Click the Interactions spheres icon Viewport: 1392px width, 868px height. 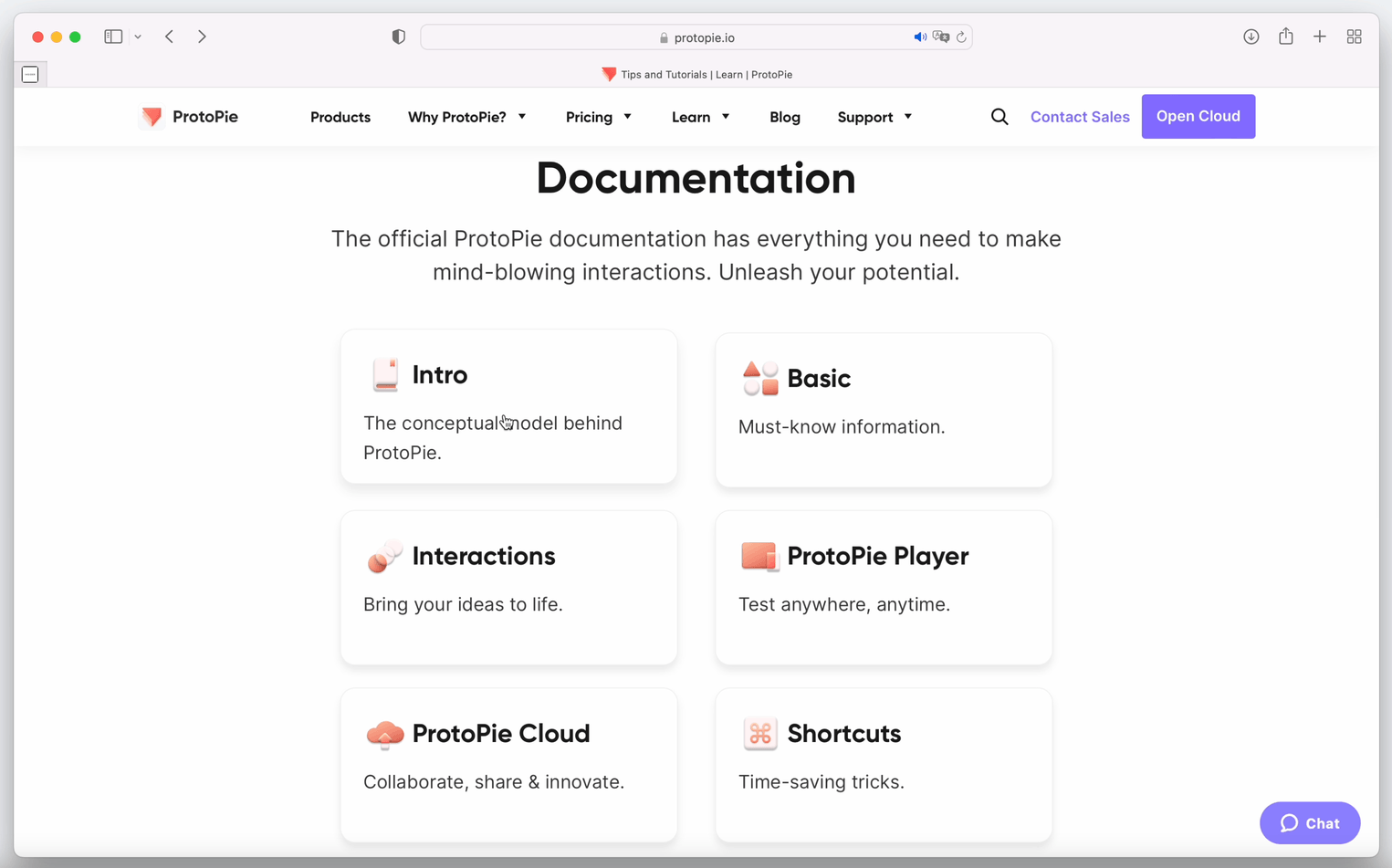[384, 556]
